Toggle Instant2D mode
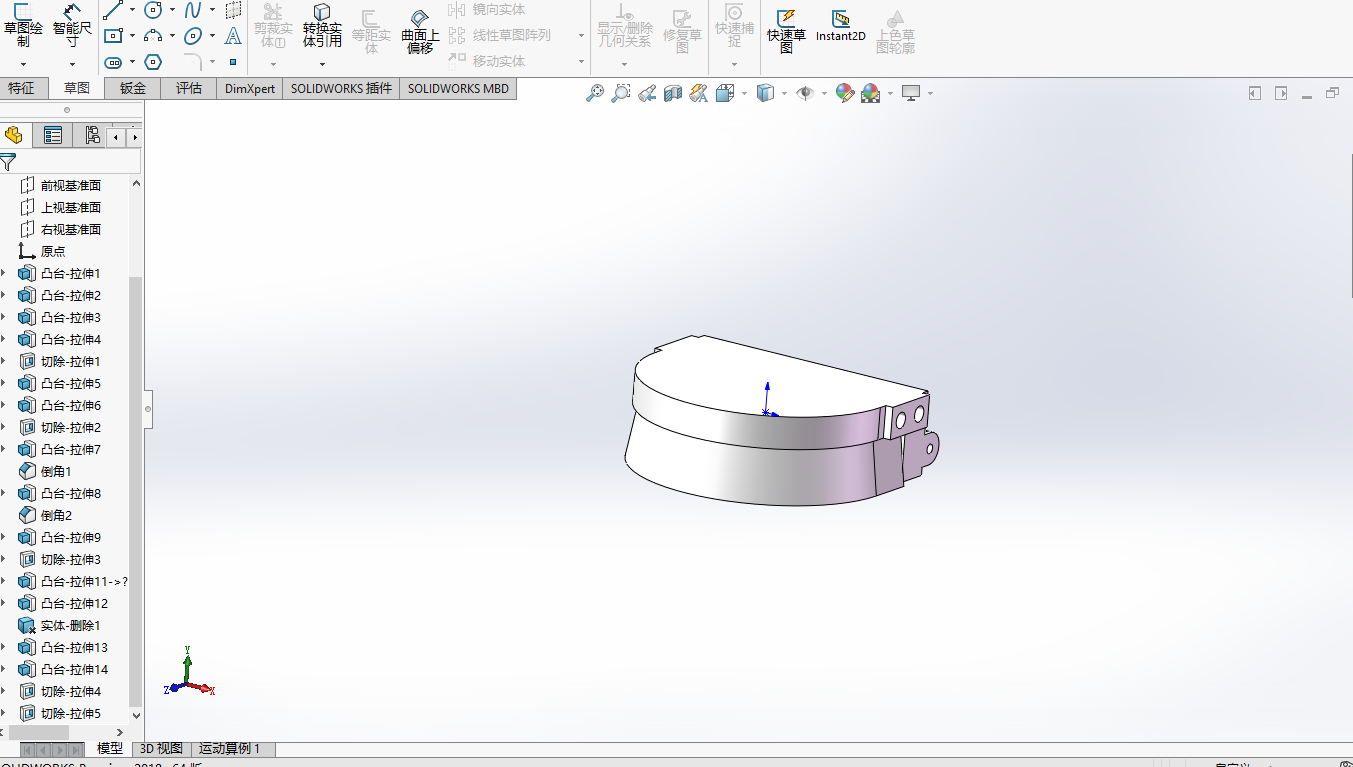The width and height of the screenshot is (1353, 767). [x=840, y=26]
